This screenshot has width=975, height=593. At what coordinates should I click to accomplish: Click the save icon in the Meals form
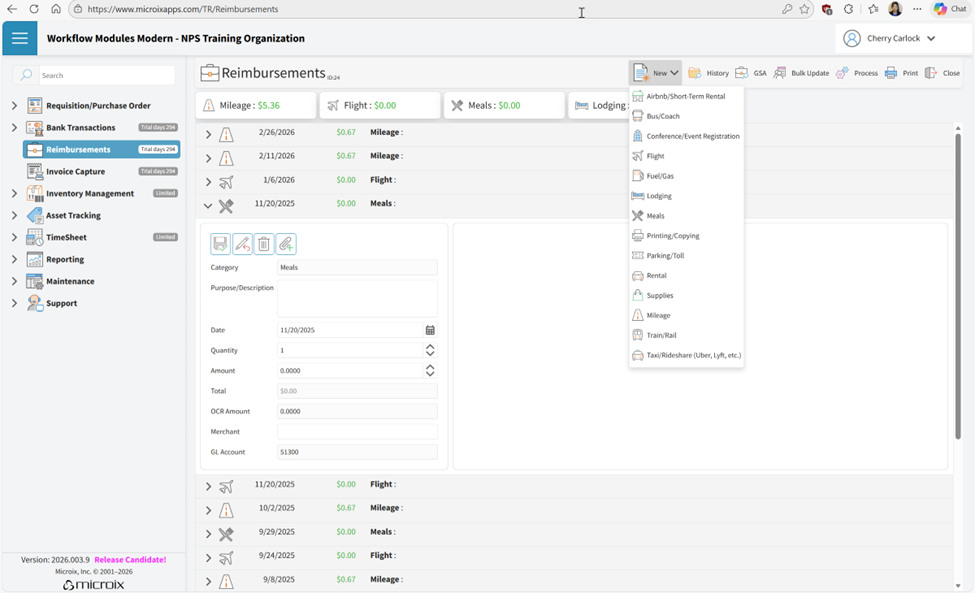click(220, 244)
